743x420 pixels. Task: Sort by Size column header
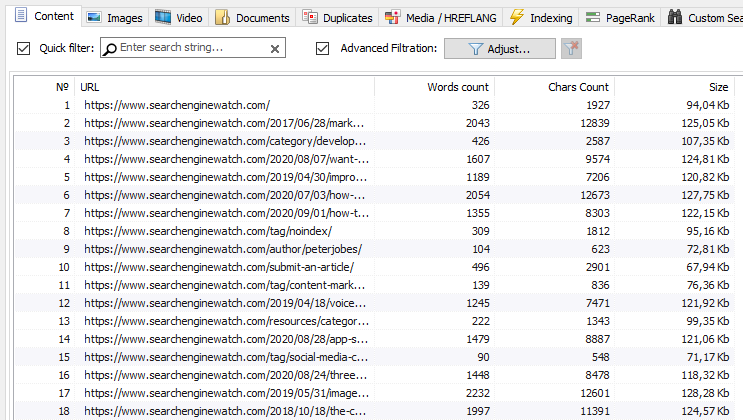click(x=674, y=87)
